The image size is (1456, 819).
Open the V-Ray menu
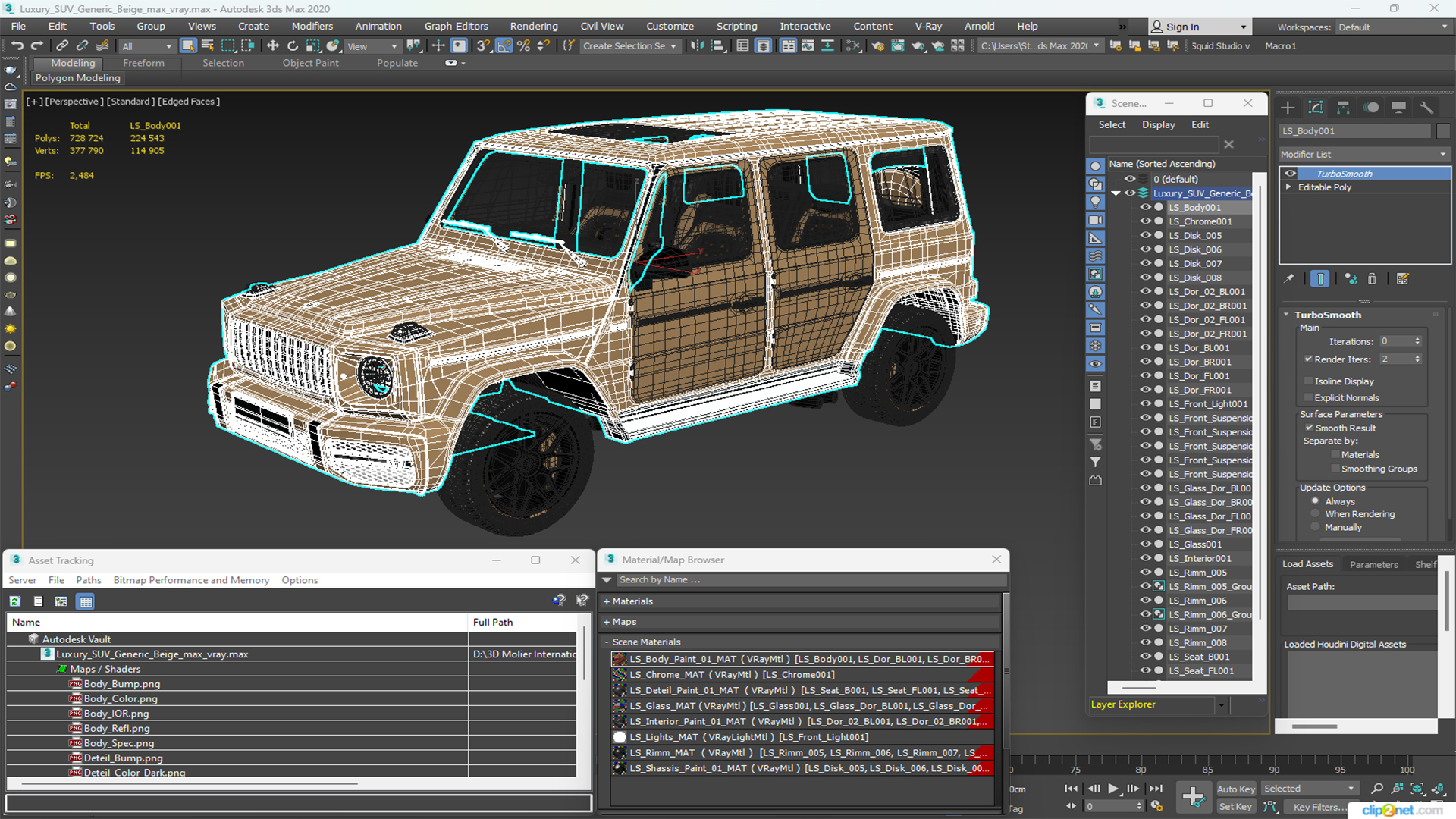928,27
